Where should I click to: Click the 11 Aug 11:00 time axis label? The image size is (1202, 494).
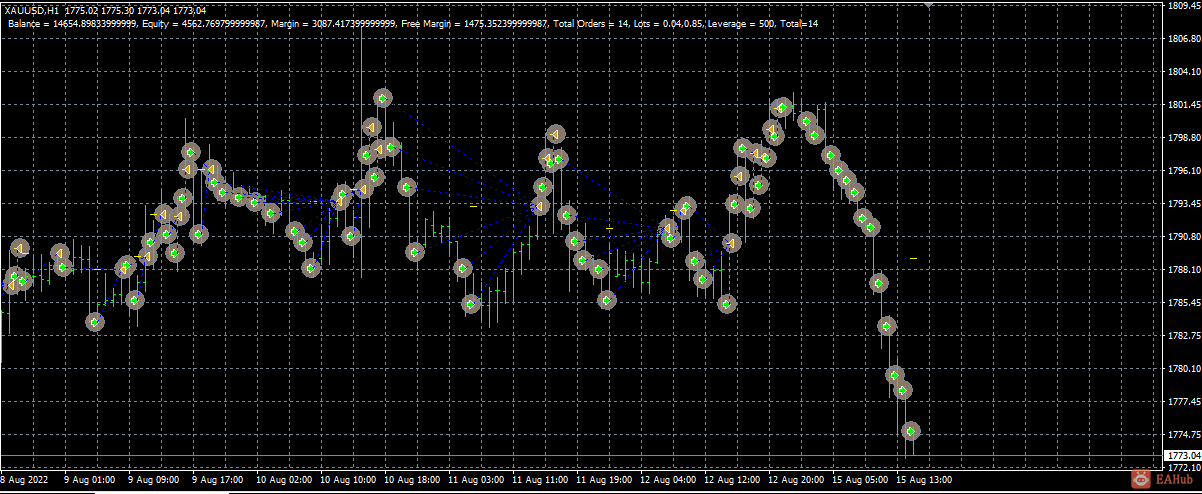[540, 481]
